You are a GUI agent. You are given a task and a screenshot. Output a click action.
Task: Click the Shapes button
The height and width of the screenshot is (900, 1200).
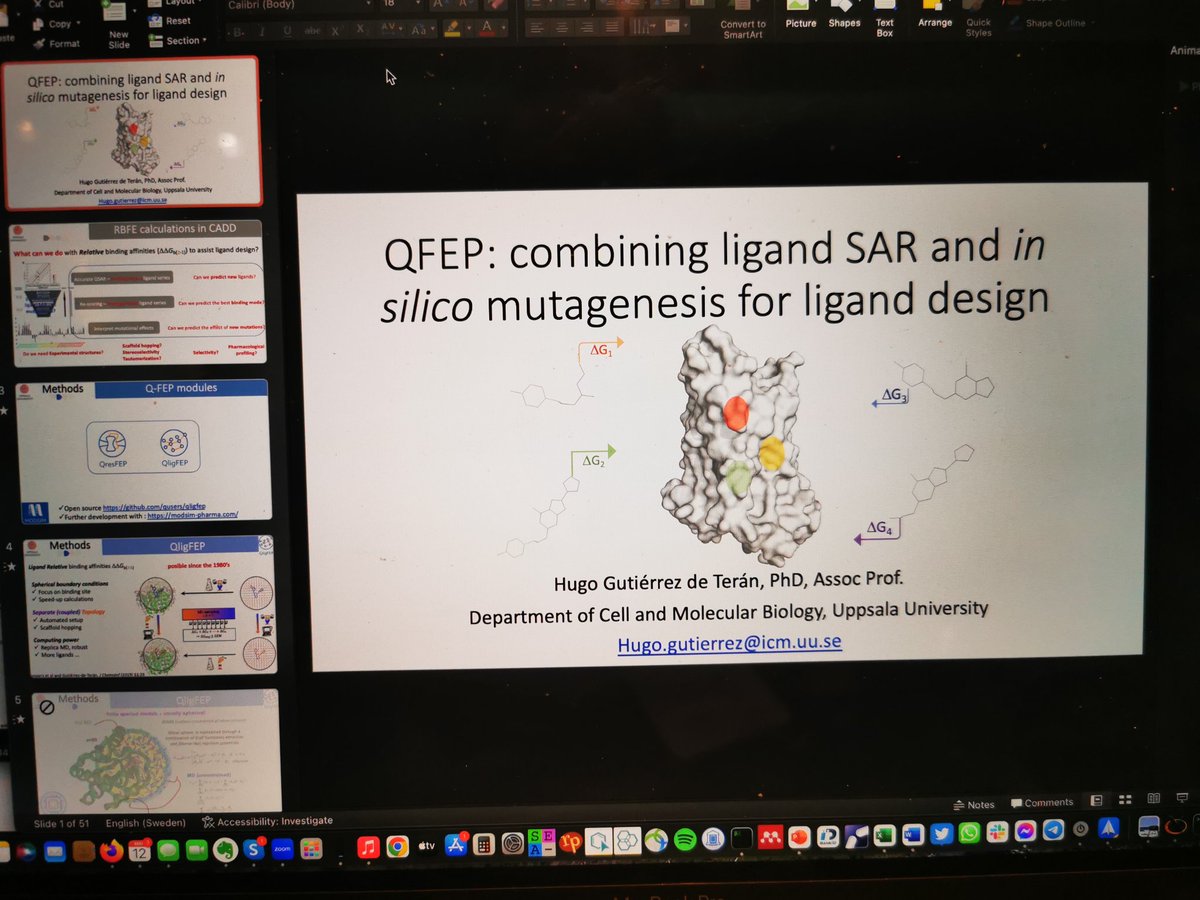845,16
